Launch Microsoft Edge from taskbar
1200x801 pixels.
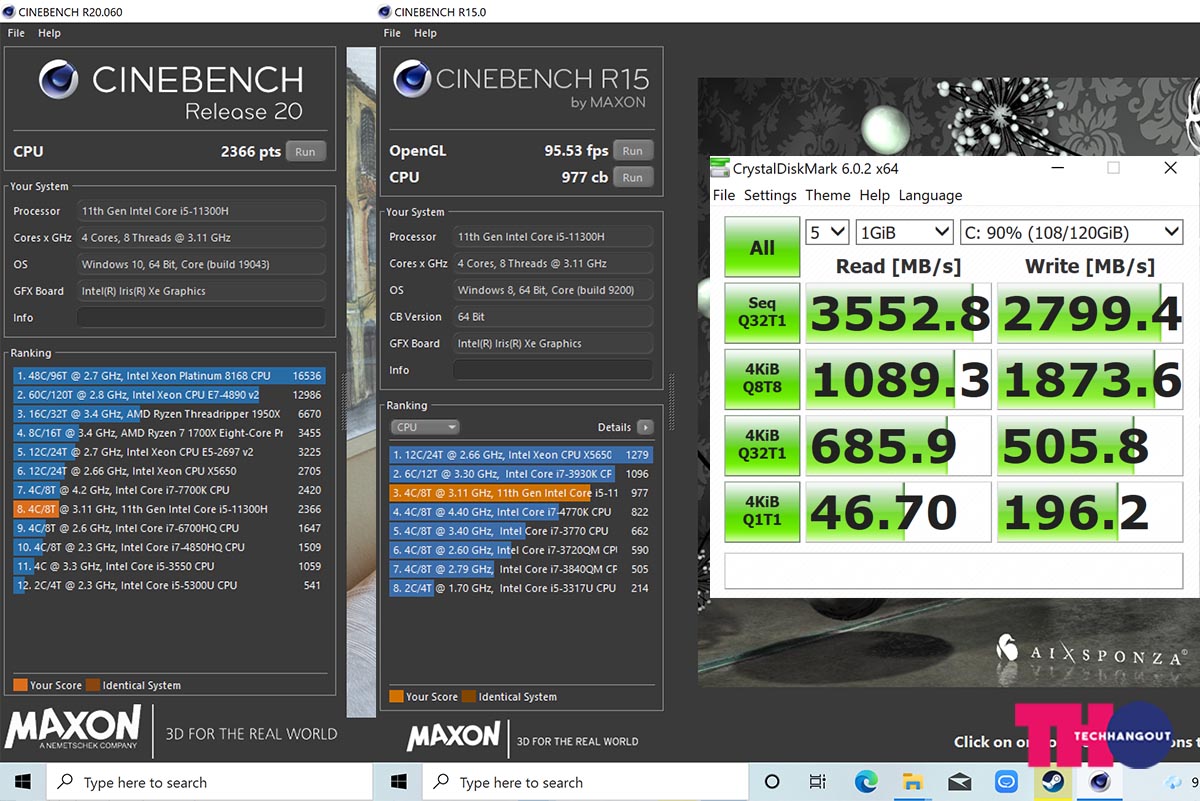click(866, 782)
